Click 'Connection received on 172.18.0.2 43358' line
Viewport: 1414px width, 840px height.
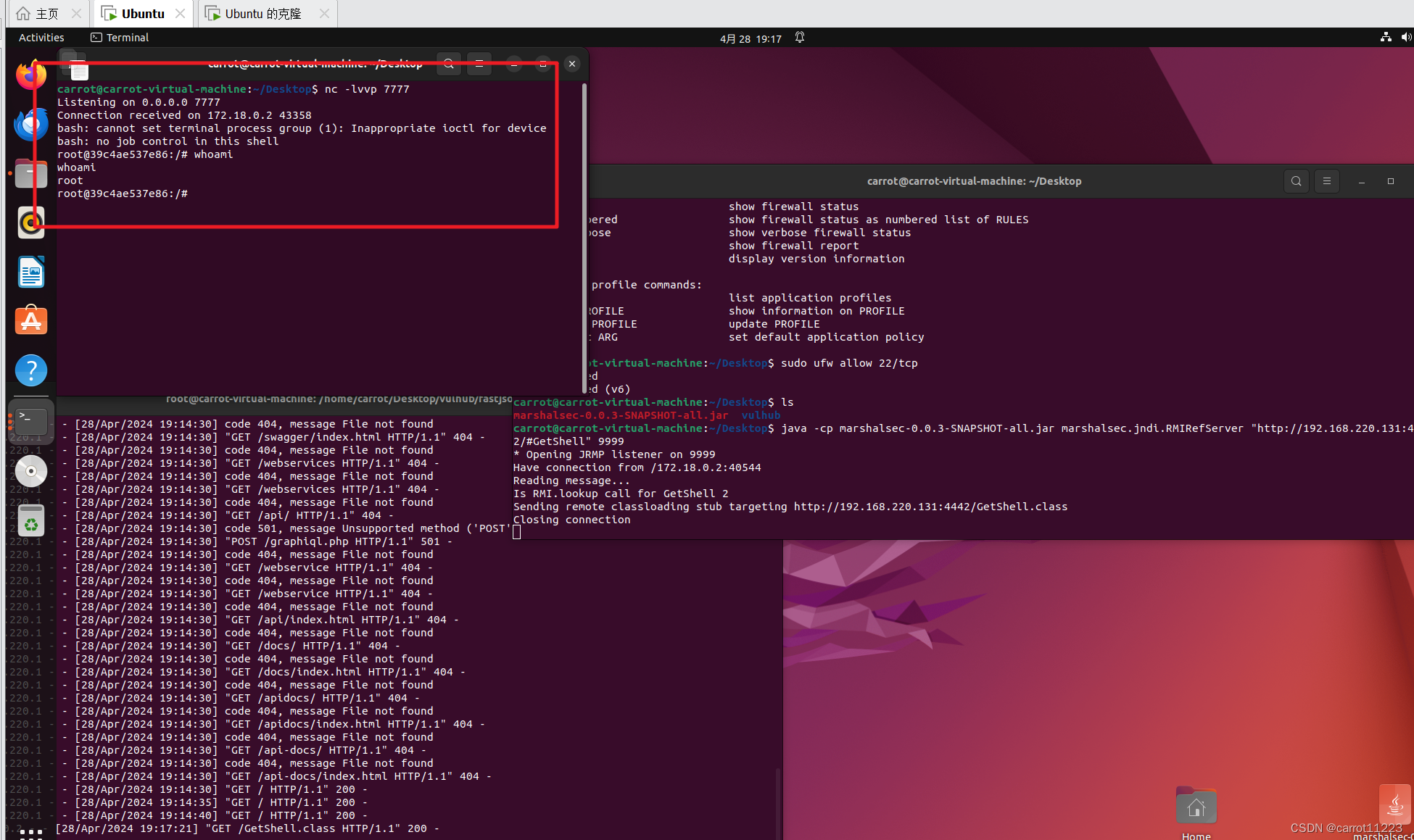pos(184,115)
